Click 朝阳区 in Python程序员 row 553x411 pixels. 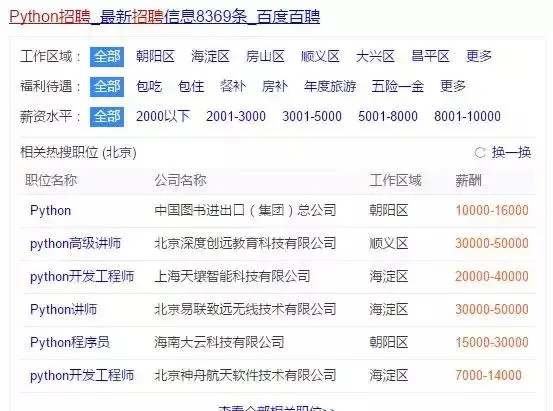(389, 343)
